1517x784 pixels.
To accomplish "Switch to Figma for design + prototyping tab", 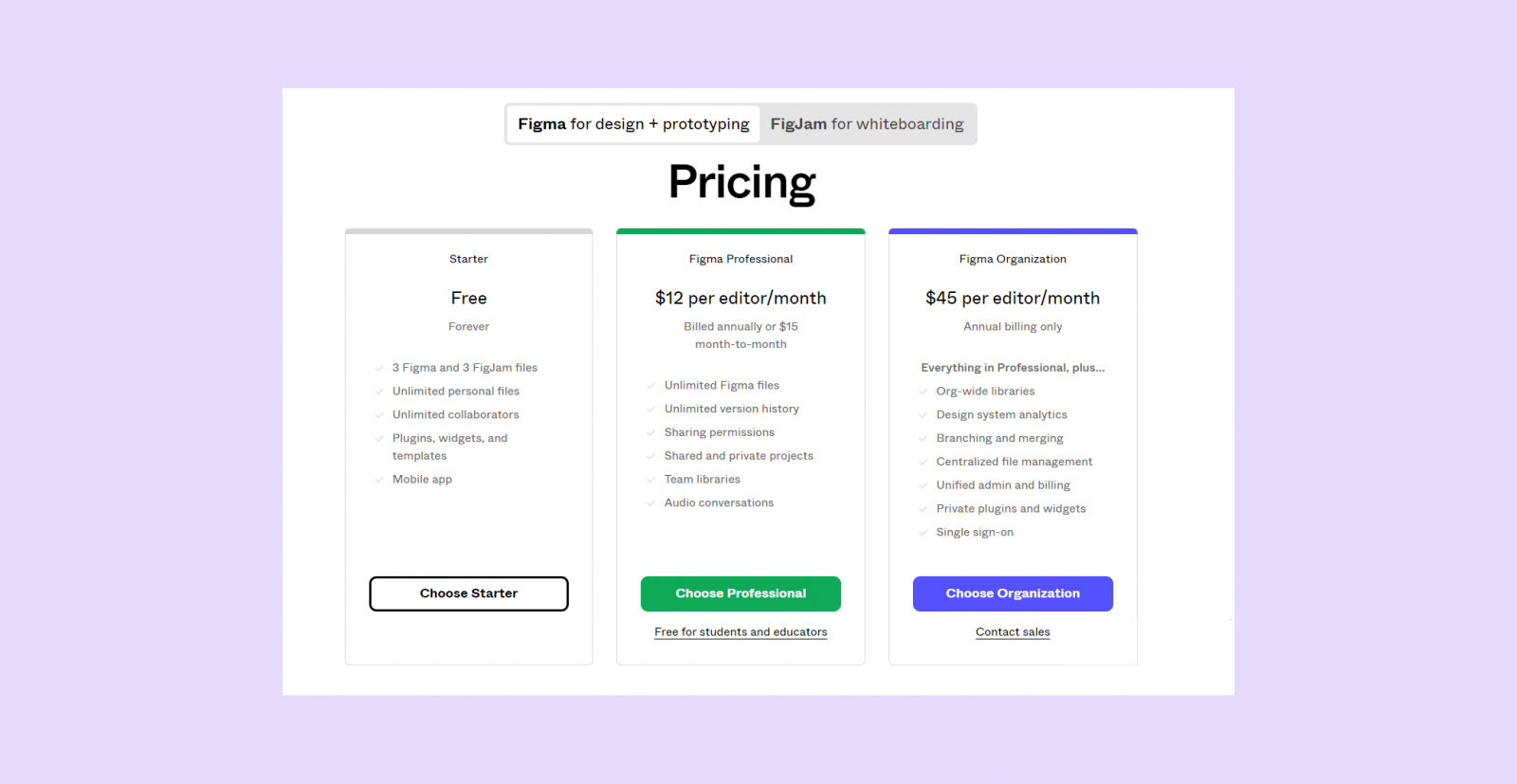I will (633, 124).
